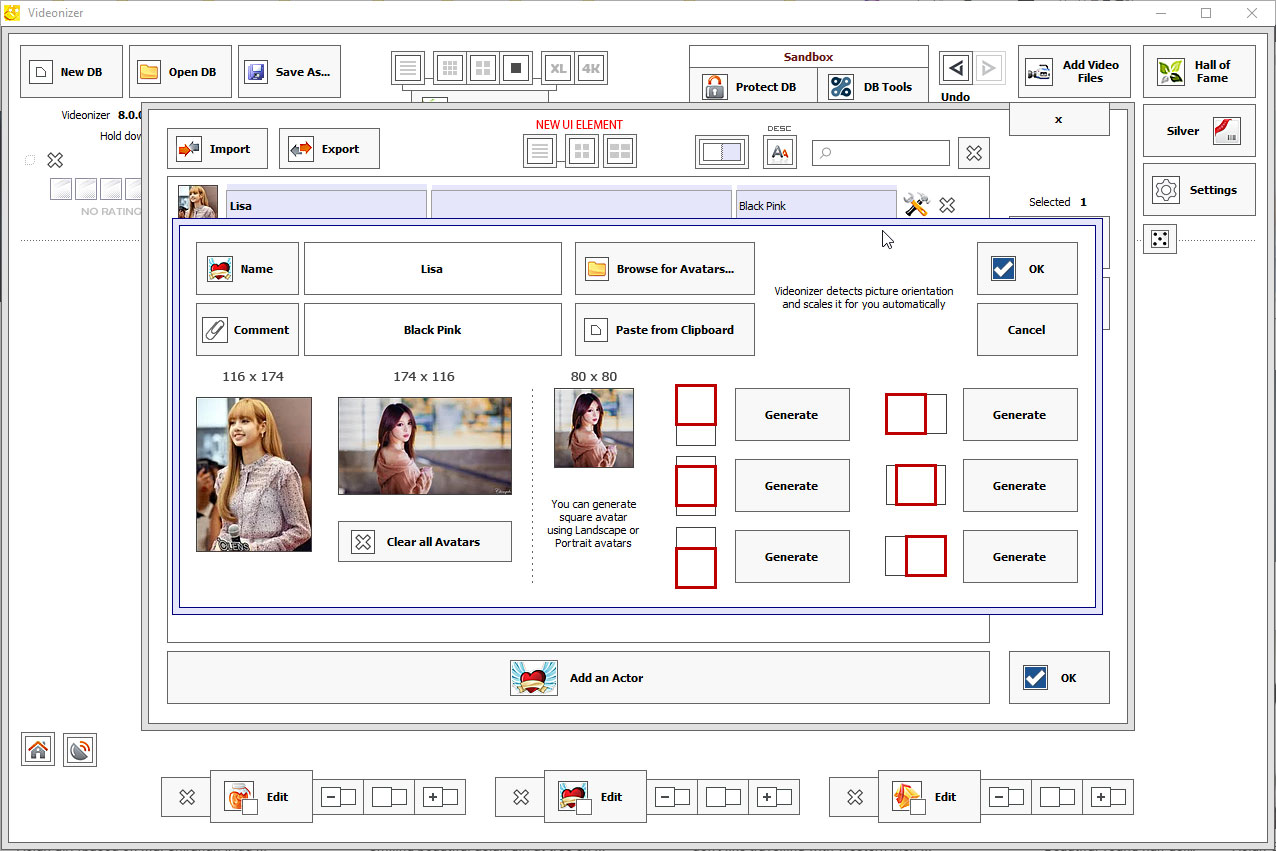Screen dimensions: 1276x851
Task: Select the 116 x 174 portrait avatar
Action: pos(254,474)
